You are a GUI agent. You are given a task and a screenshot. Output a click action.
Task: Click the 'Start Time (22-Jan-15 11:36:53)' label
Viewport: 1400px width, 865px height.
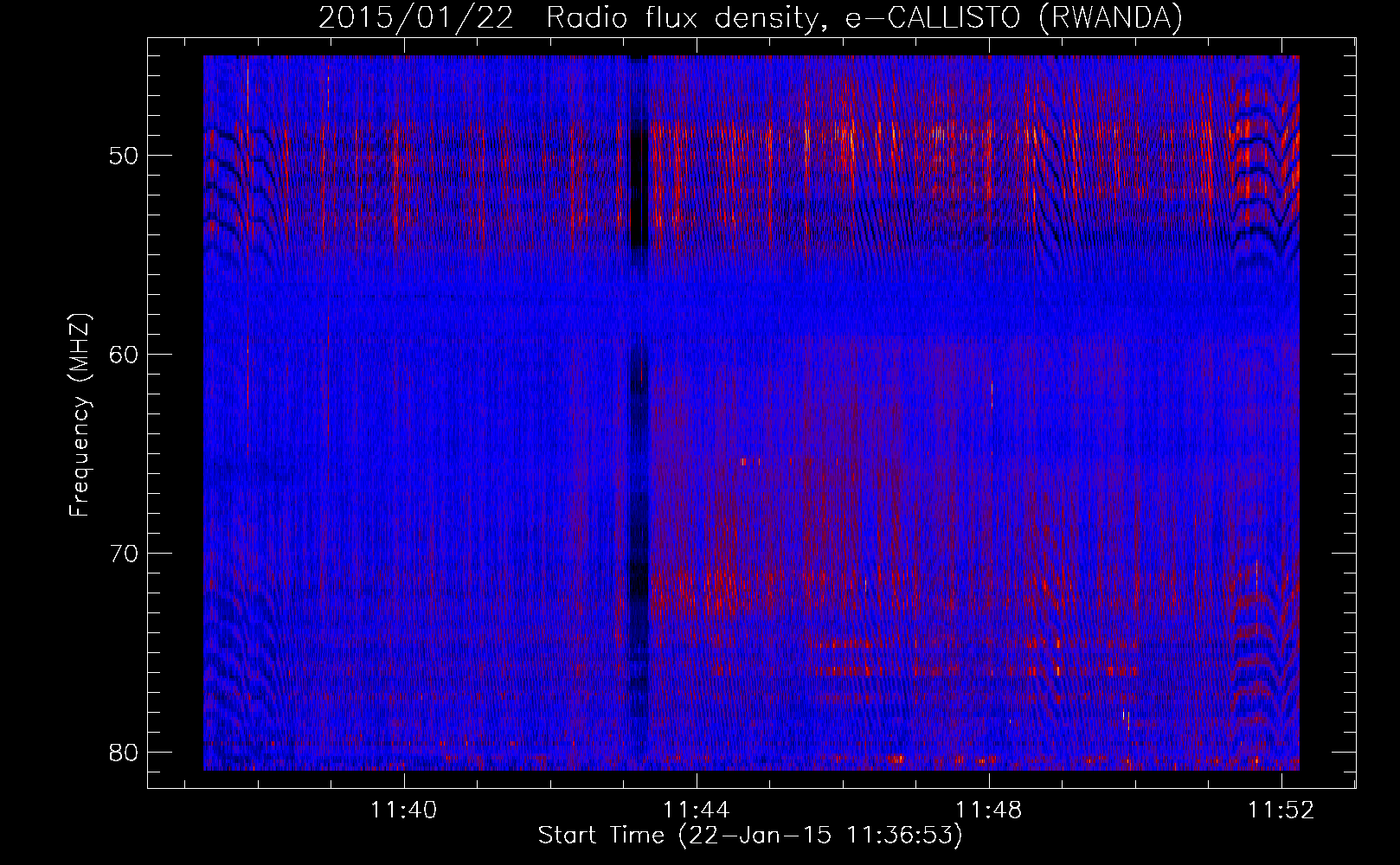pyautogui.click(x=750, y=836)
